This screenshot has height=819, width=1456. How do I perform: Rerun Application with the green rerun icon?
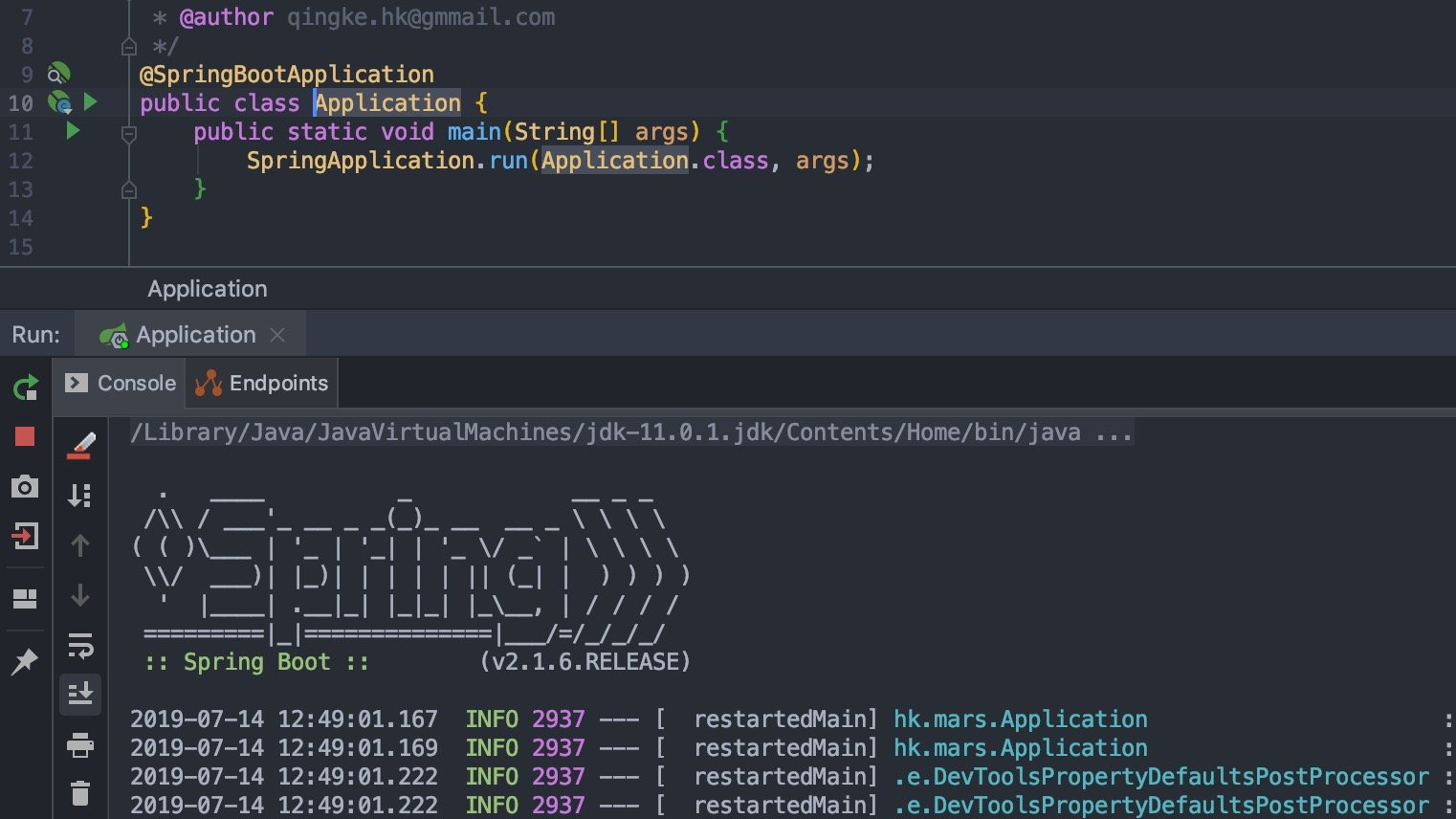pyautogui.click(x=25, y=387)
